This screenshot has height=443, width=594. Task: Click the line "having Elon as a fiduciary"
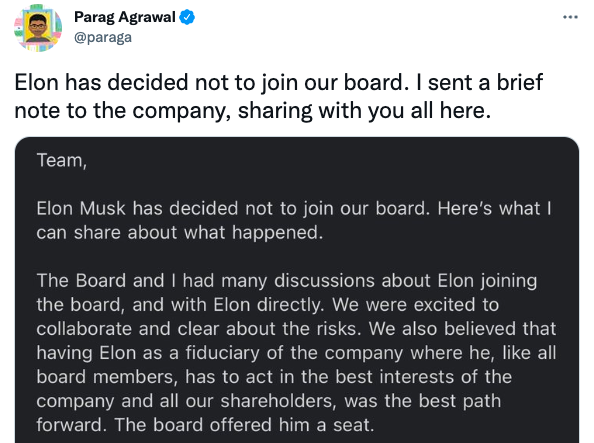point(296,353)
